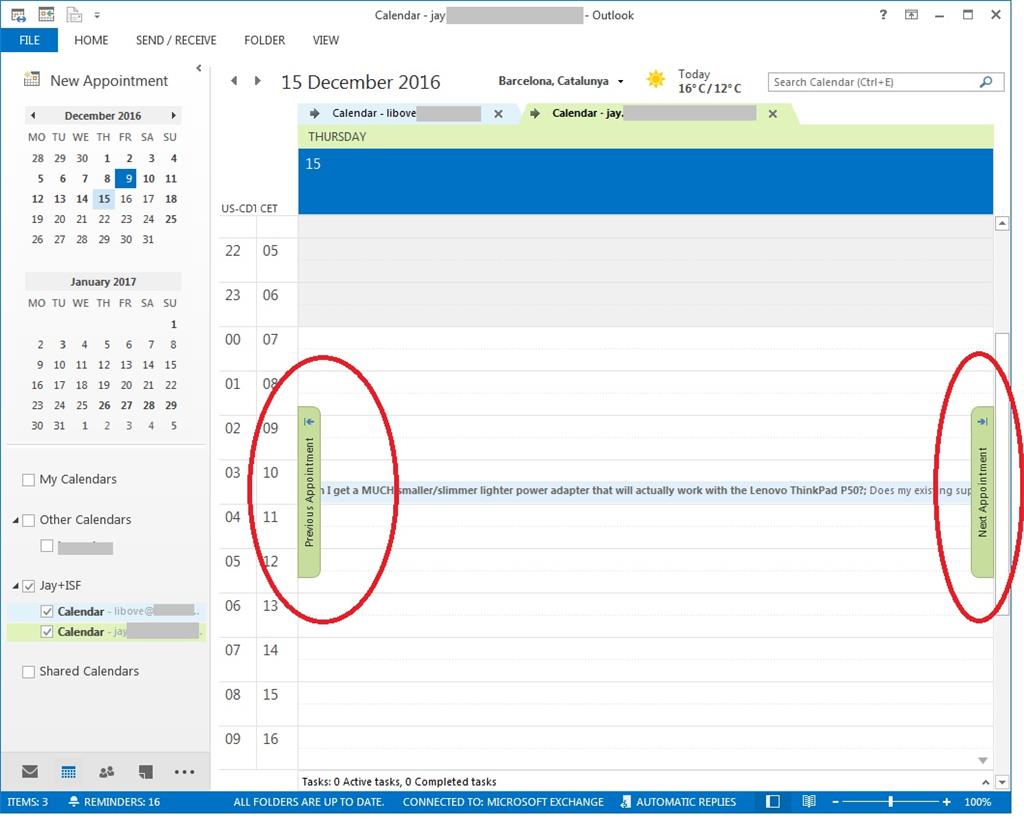Viewport: 1024px width, 826px height.
Task: Check the calendar box under Other Calendars
Action: (47, 546)
